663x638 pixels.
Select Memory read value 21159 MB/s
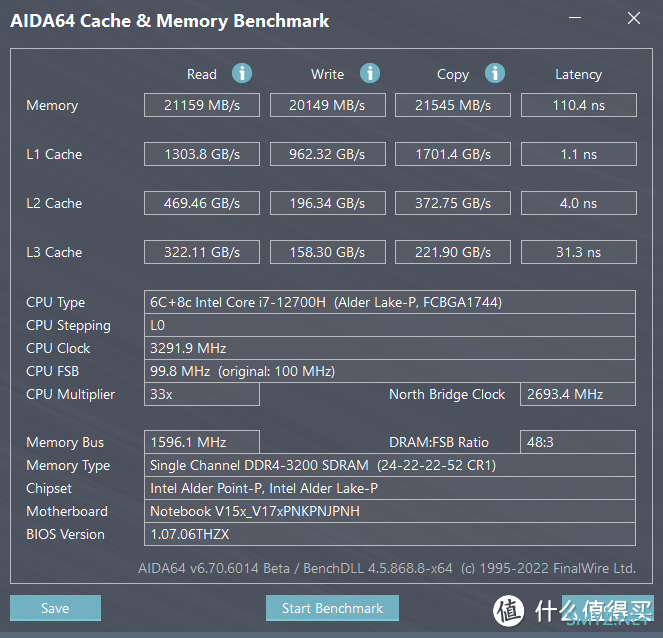coord(202,105)
